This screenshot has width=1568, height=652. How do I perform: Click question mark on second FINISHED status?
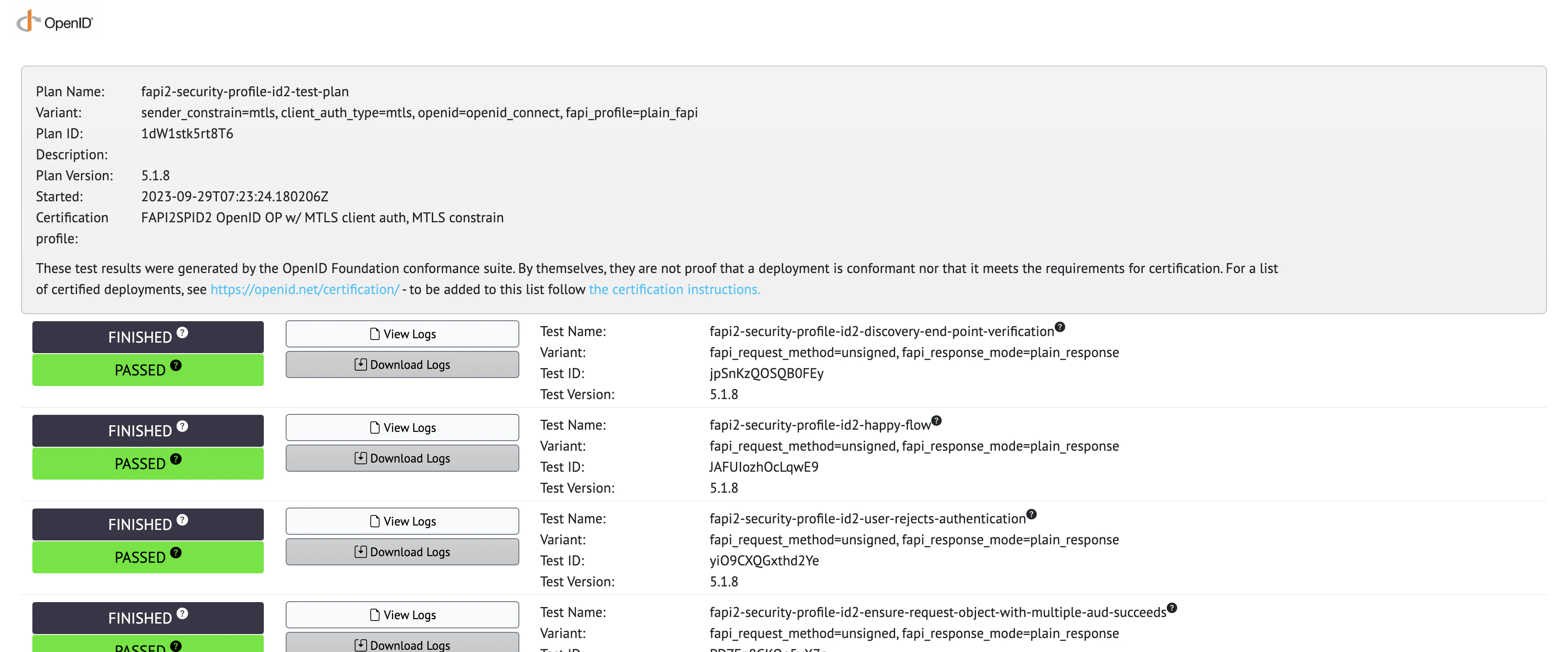pos(182,426)
